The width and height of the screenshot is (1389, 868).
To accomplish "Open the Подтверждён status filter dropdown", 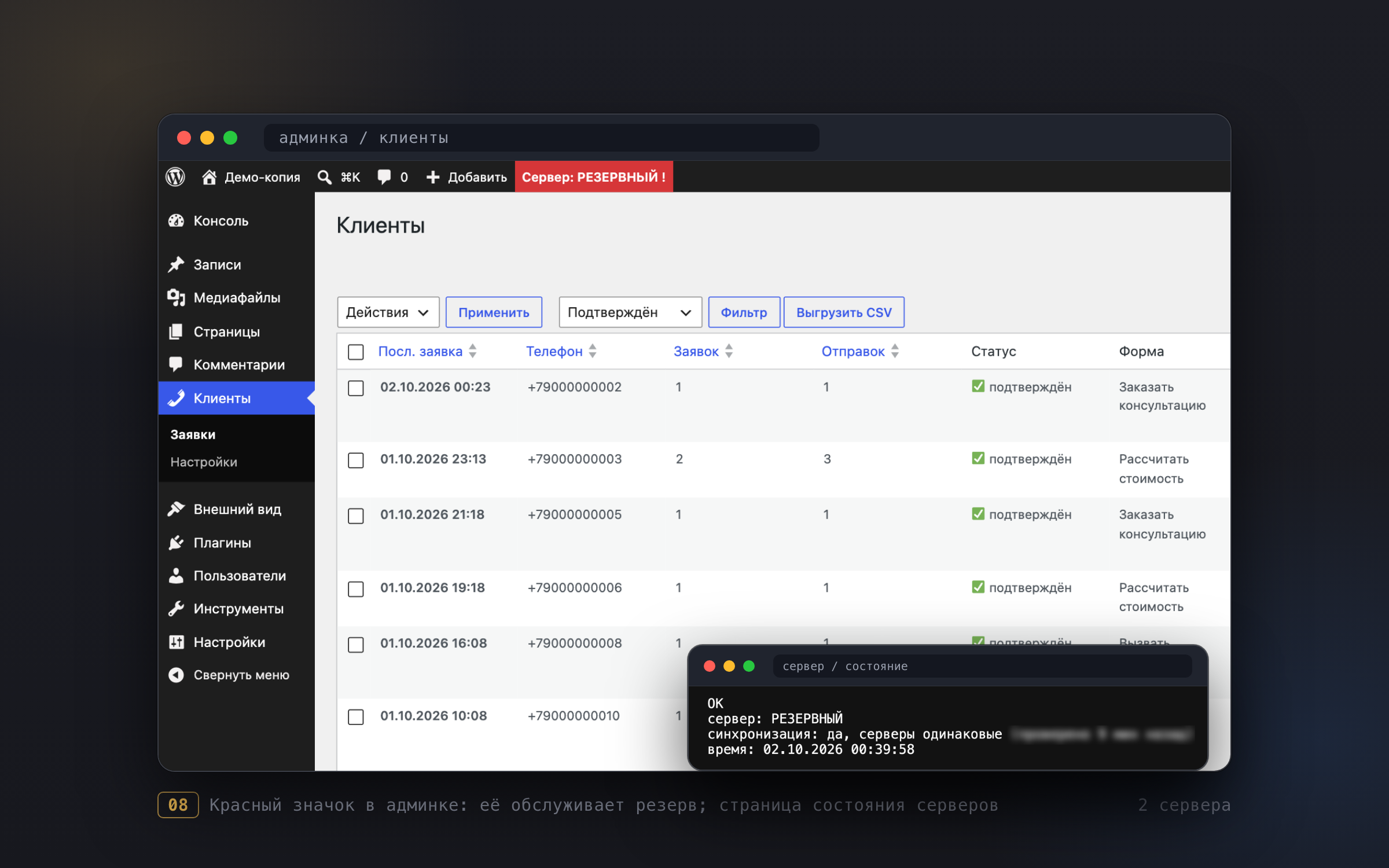I will (x=630, y=312).
